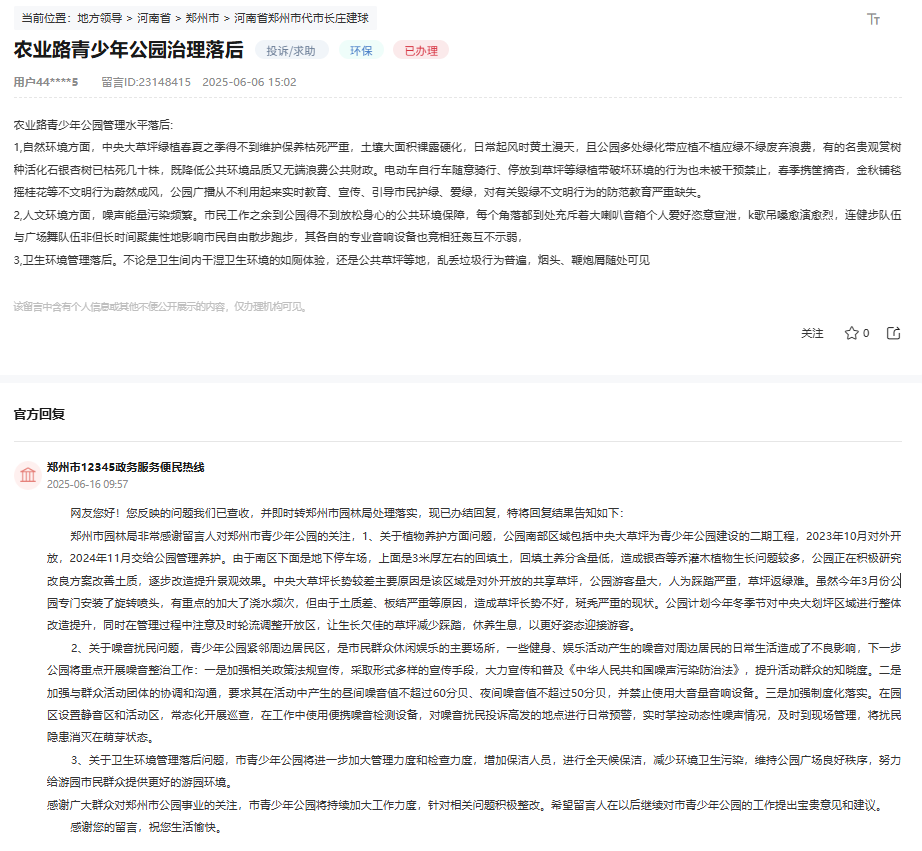
Task: Click reply paragraph 2、关于噪音扰民问题
Action: [474, 693]
